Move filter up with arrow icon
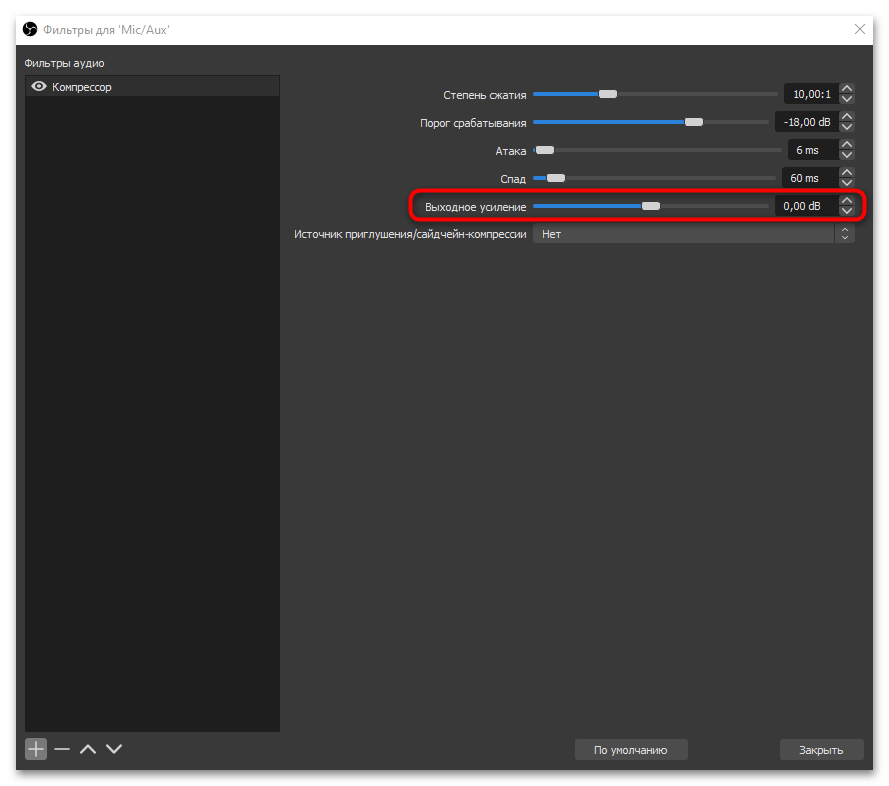 point(88,749)
